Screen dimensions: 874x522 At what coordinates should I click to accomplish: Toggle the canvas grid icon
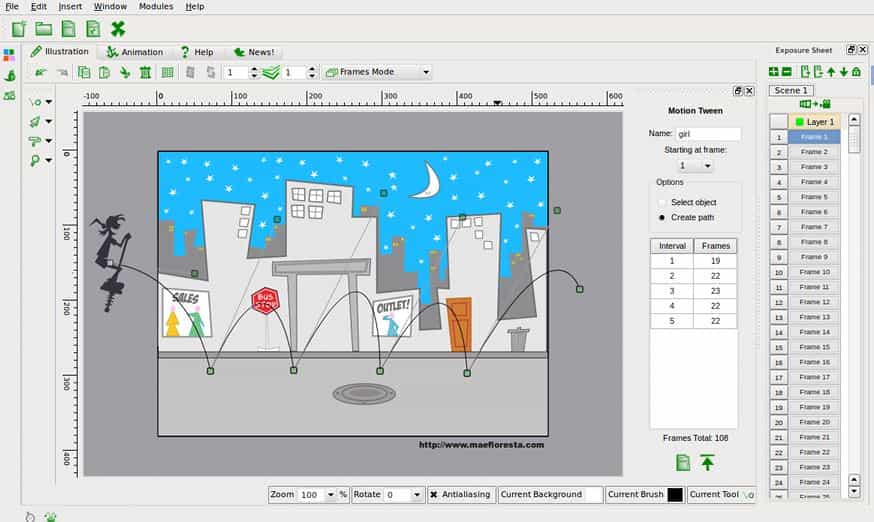point(167,72)
